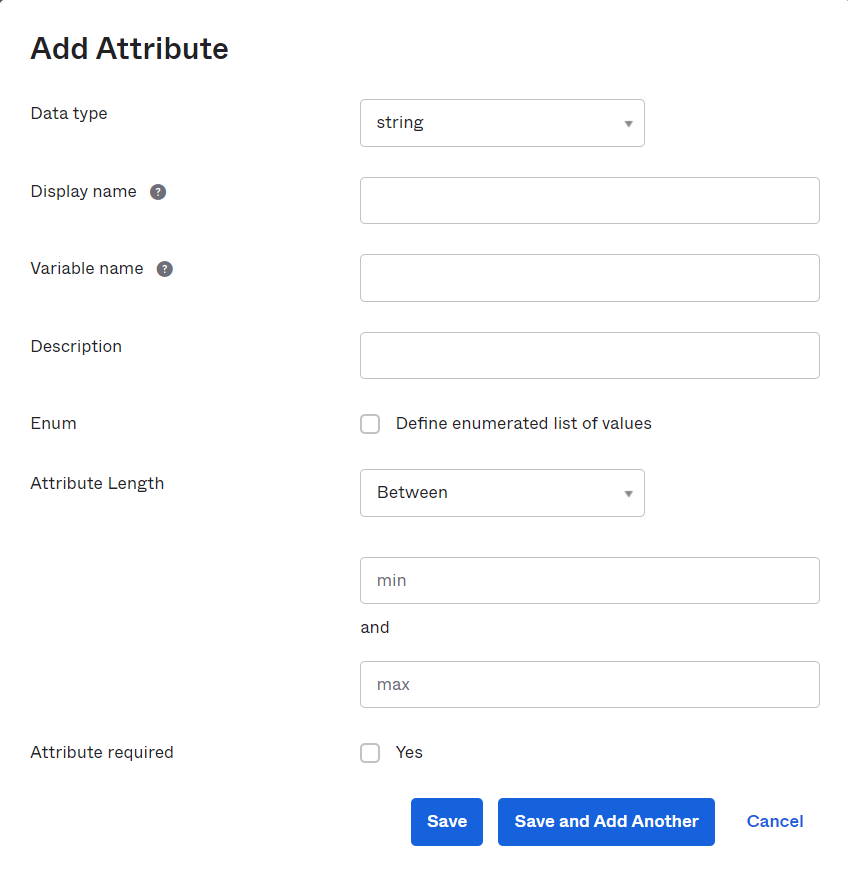The image size is (848, 873).
Task: Expand the 'Between' Attribute Length dropdown
Action: coord(502,493)
